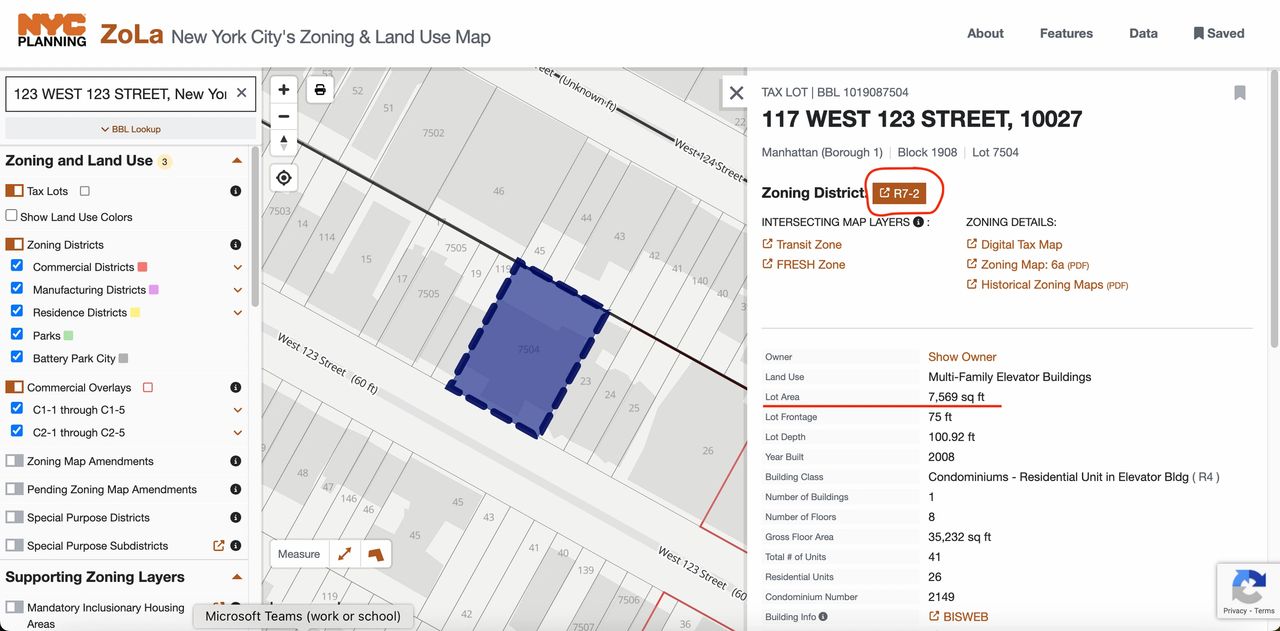This screenshot has width=1280, height=631.
Task: Open the Data menu item
Action: point(1143,33)
